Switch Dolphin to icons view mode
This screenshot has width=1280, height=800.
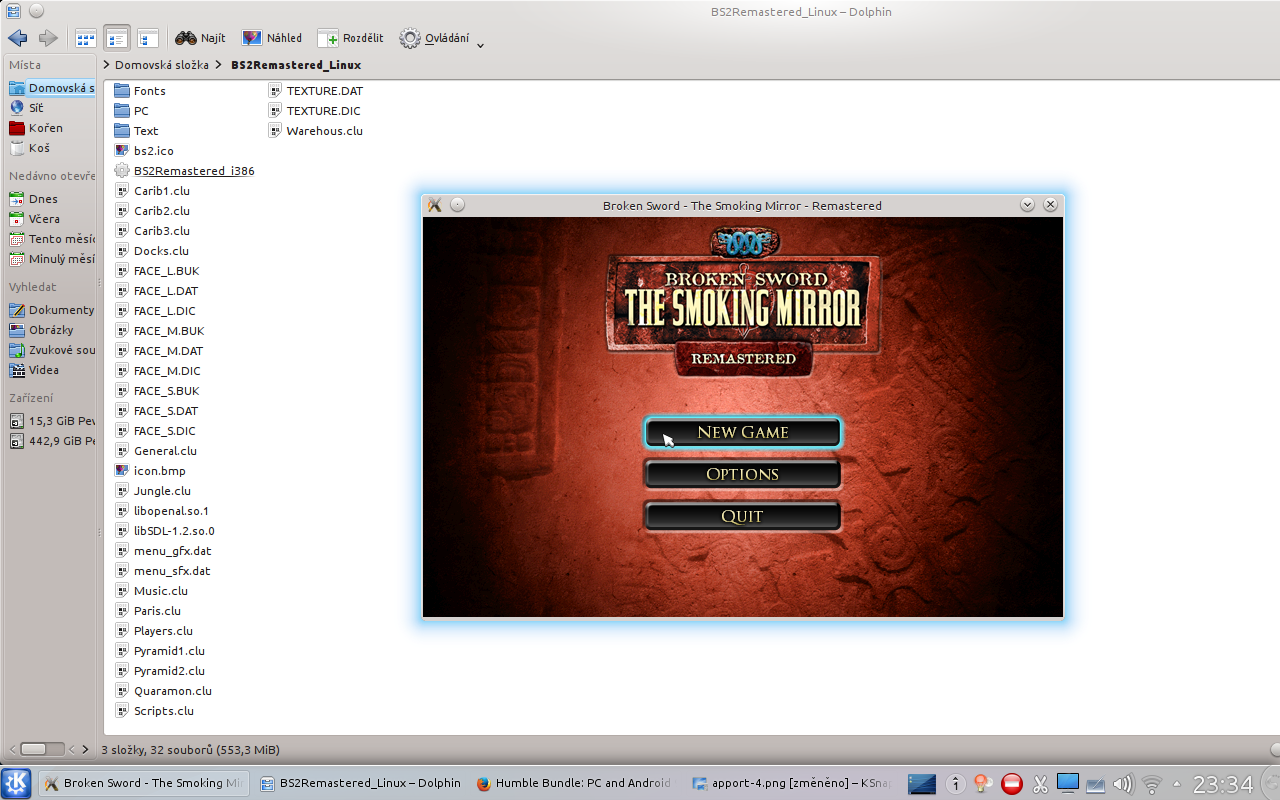point(86,38)
